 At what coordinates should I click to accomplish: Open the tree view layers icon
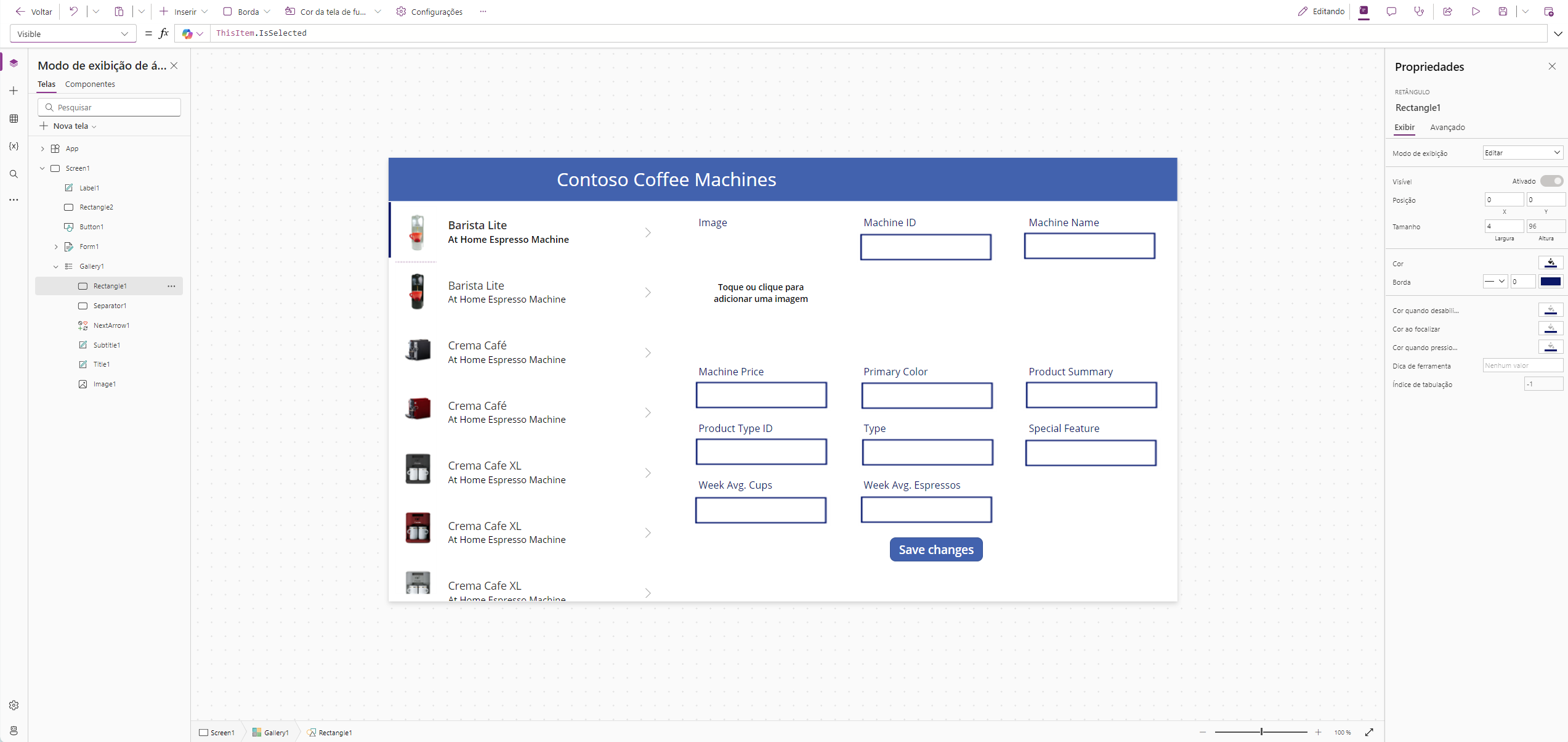(x=14, y=63)
